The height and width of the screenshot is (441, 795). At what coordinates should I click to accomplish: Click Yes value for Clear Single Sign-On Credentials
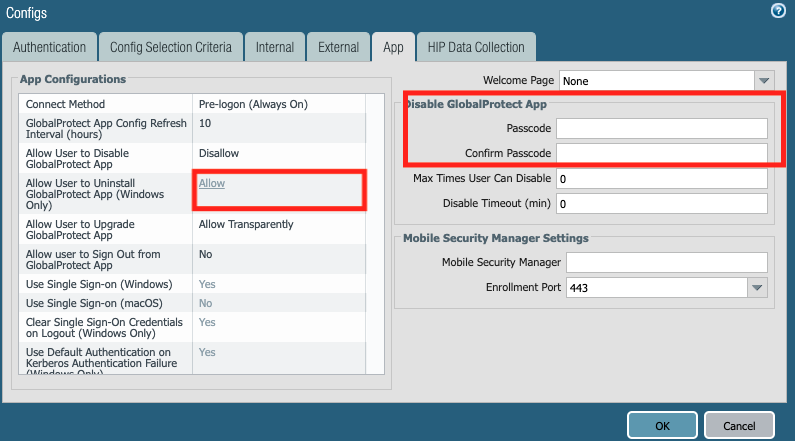pyautogui.click(x=207, y=322)
